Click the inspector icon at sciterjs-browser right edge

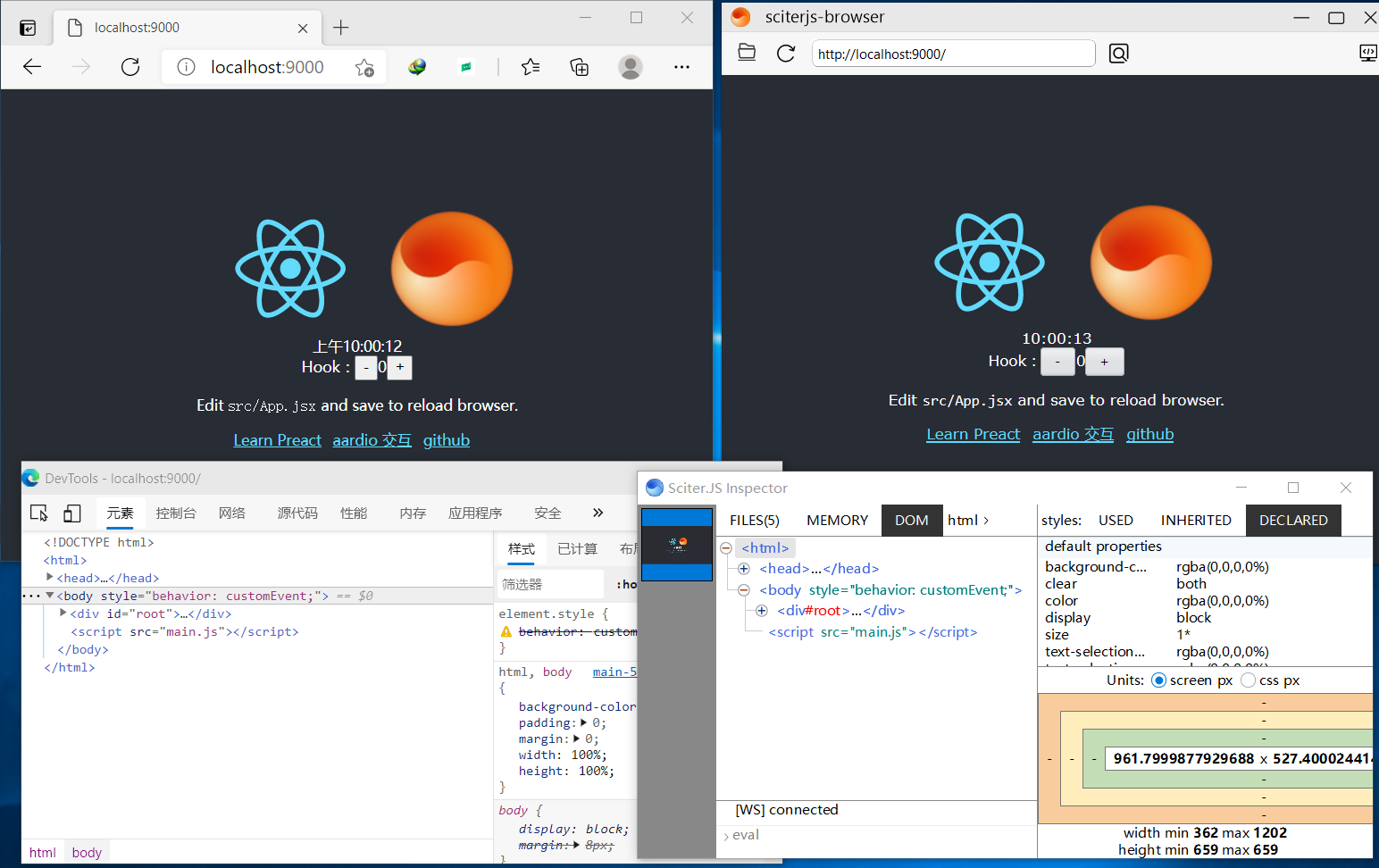[x=1368, y=53]
